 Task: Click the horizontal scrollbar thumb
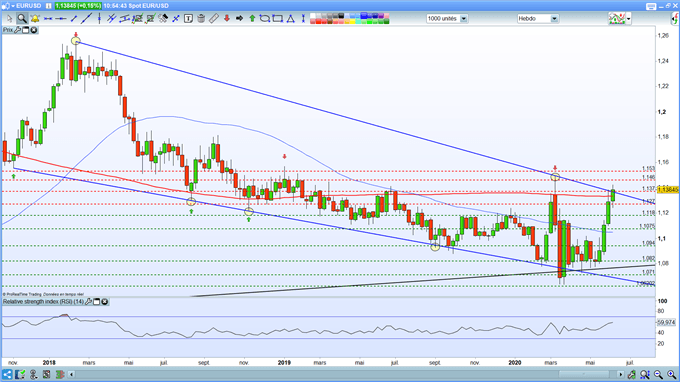tap(583, 374)
